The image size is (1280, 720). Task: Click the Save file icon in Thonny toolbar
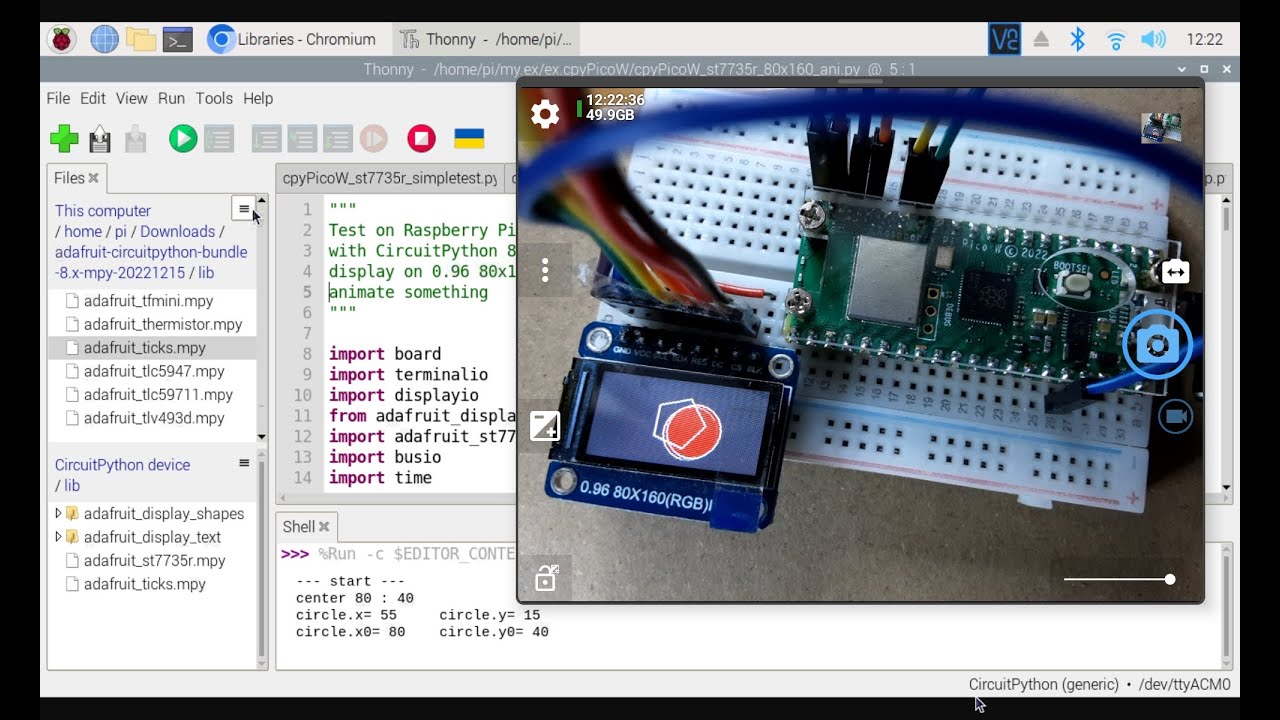click(x=136, y=139)
